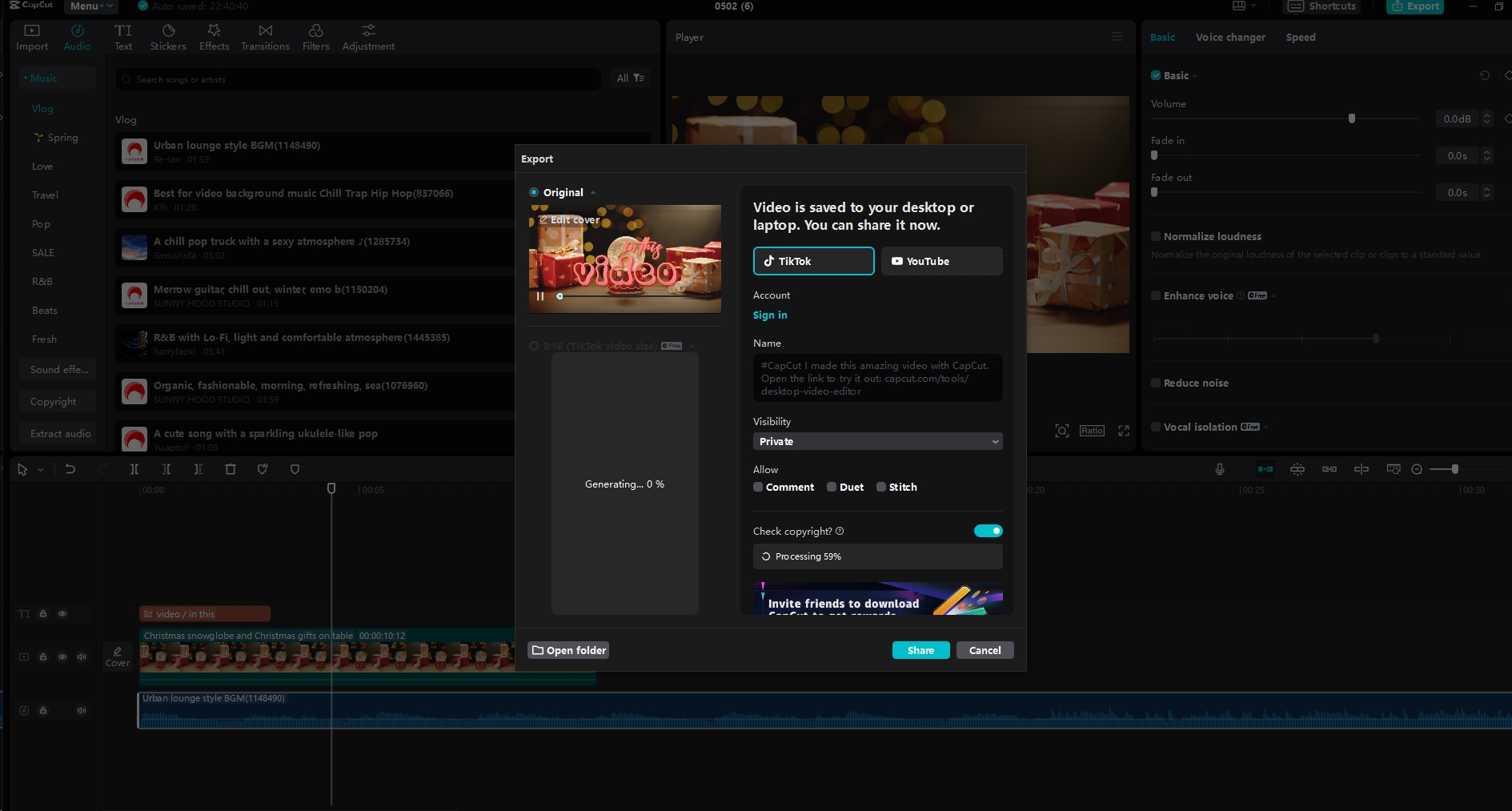Click Edit cover on export thumbnail
This screenshot has width=1512, height=811.
click(x=569, y=219)
